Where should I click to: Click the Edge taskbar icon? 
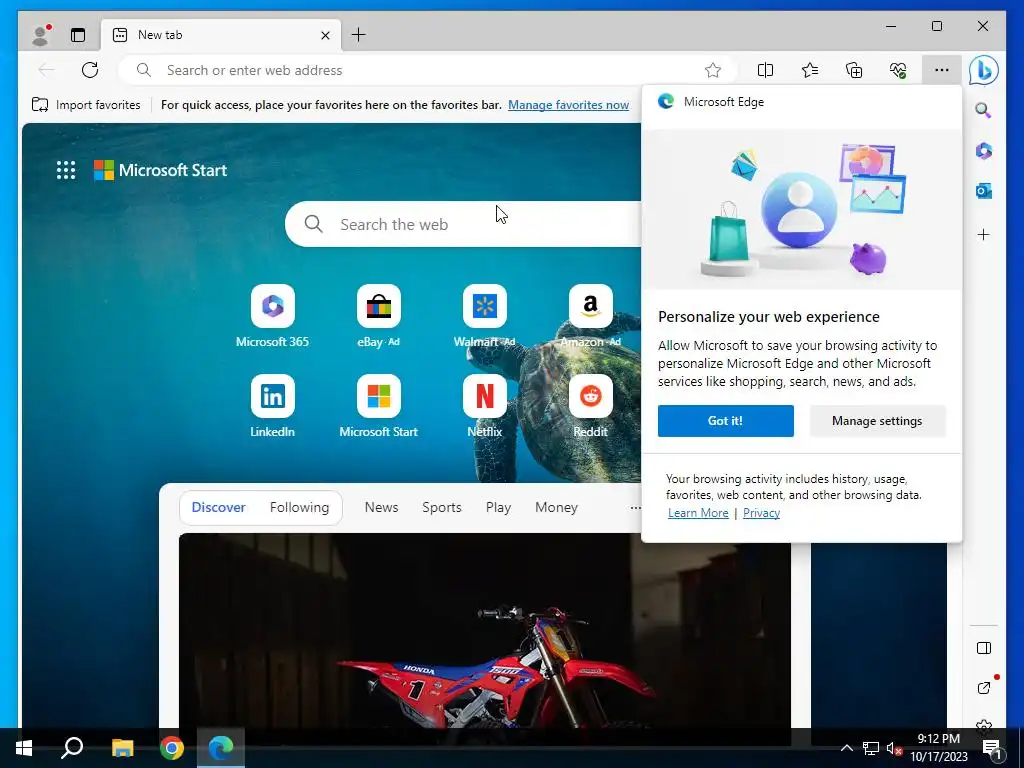click(221, 748)
